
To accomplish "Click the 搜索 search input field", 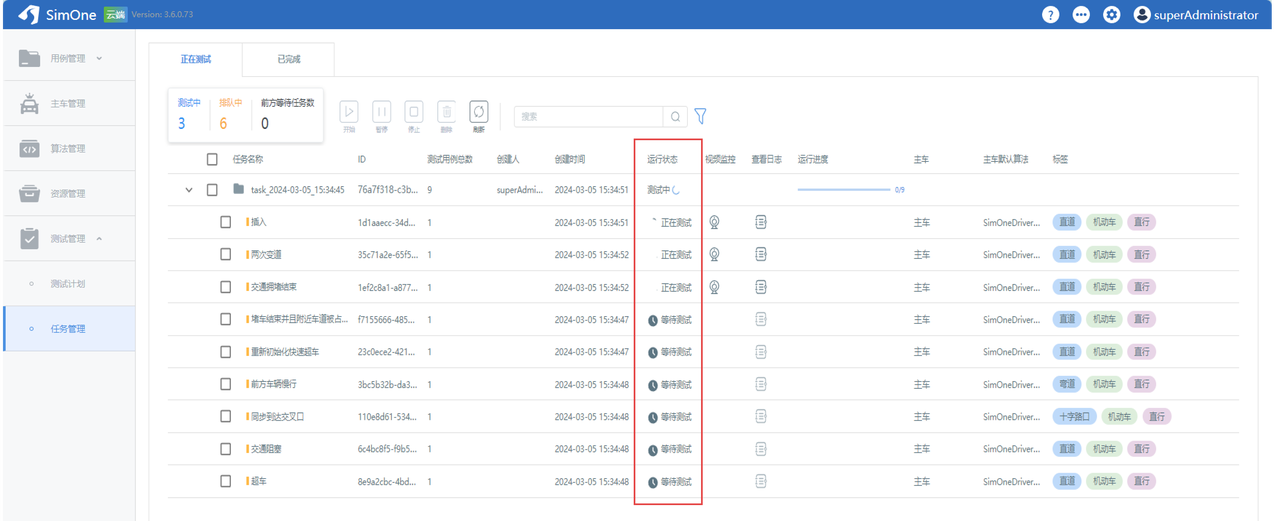I will (588, 117).
